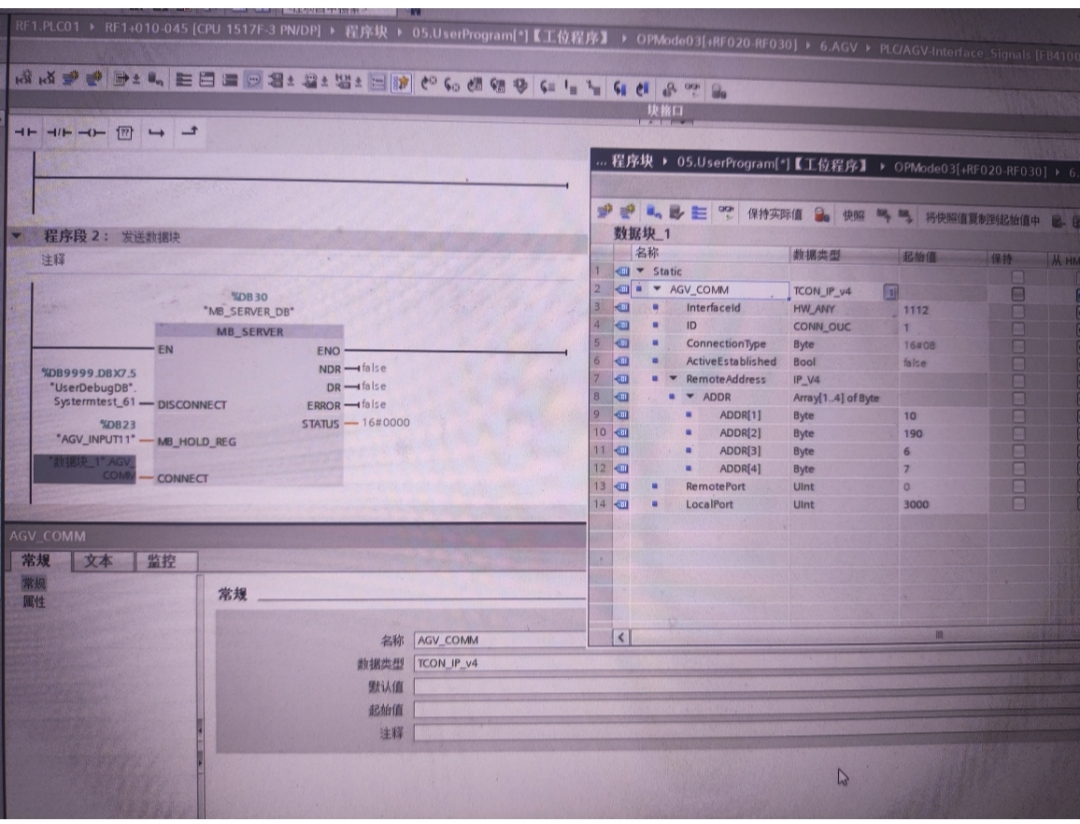The height and width of the screenshot is (824, 1080).
Task: Toggle retain checkbox for RemoteAddress row
Action: [1017, 382]
